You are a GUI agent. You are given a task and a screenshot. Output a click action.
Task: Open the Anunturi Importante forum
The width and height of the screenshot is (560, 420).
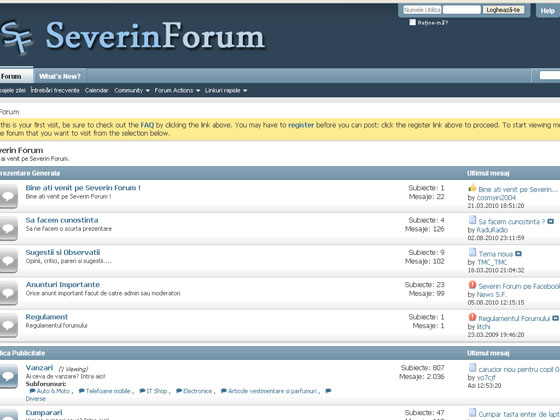tap(63, 285)
